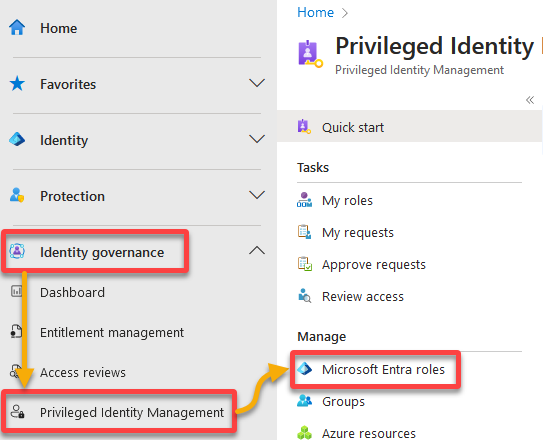Collapse the Identity governance section chevron

[257, 251]
